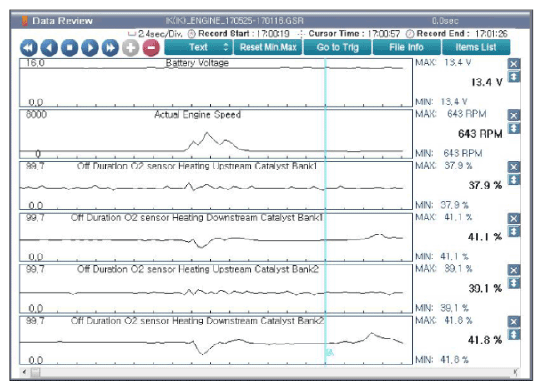Expand the Upstream Catalyst Bank2 graph
Screen dimensions: 543x391
(x=514, y=283)
